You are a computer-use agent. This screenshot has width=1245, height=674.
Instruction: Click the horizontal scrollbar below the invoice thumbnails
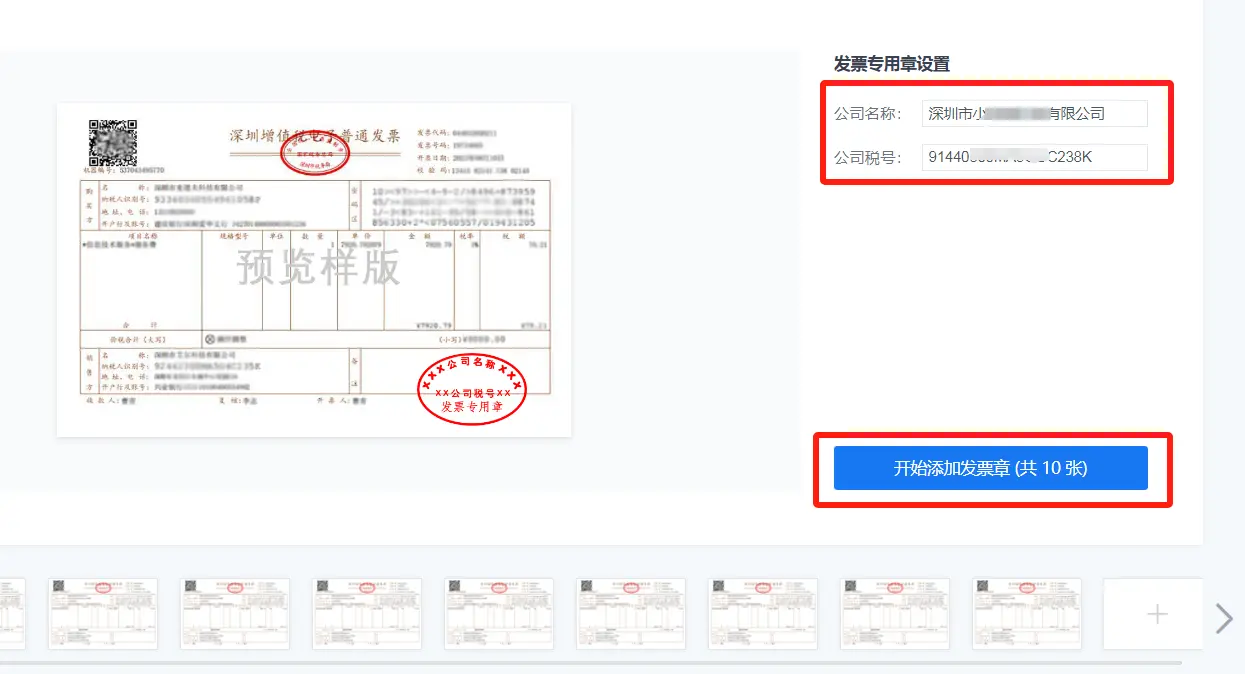(590, 662)
